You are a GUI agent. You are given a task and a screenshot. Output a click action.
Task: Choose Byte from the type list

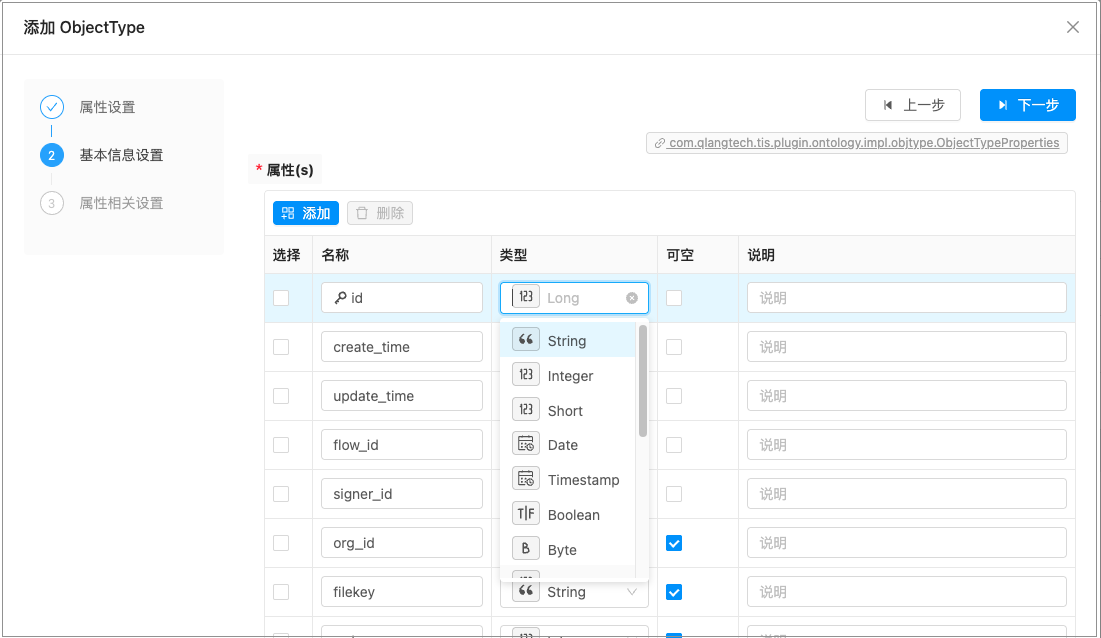point(567,550)
